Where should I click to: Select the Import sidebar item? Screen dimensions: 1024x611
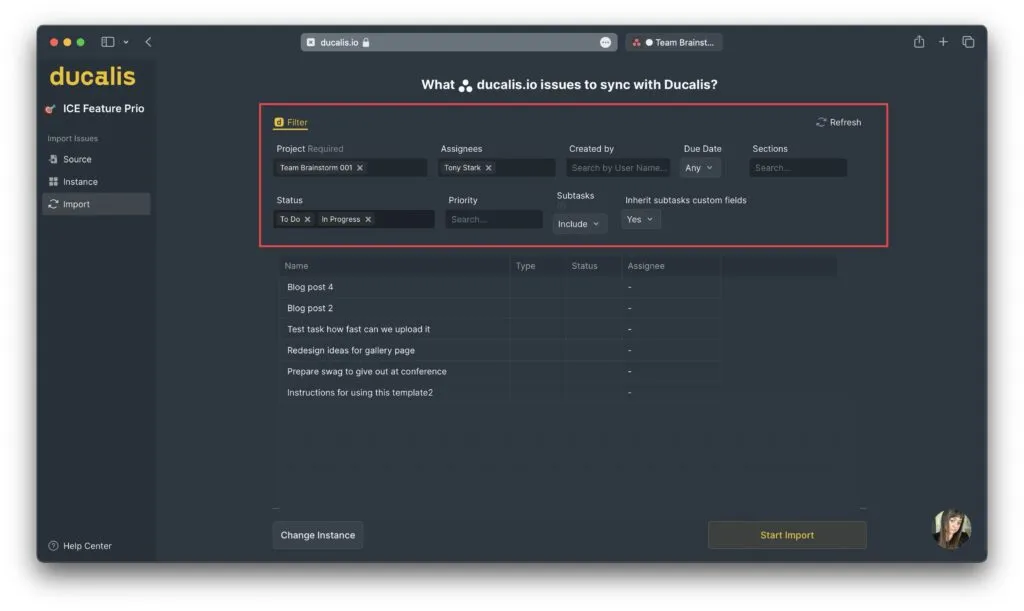click(76, 204)
